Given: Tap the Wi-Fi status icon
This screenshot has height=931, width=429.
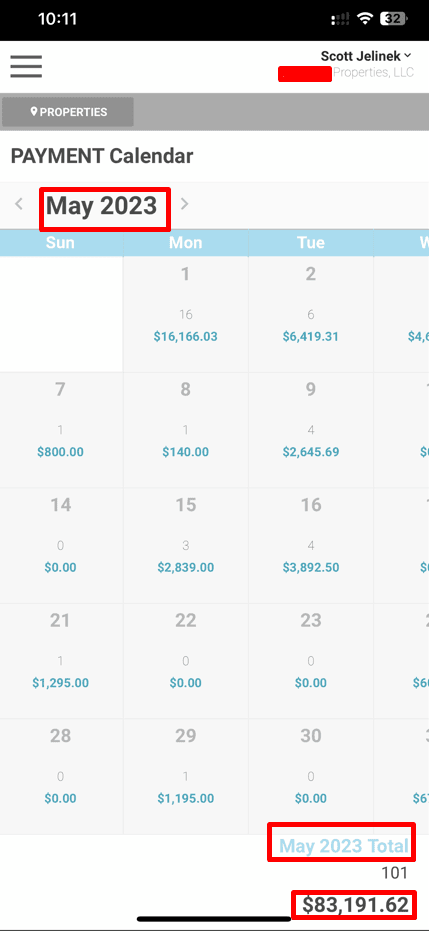Looking at the screenshot, I should pyautogui.click(x=364, y=19).
